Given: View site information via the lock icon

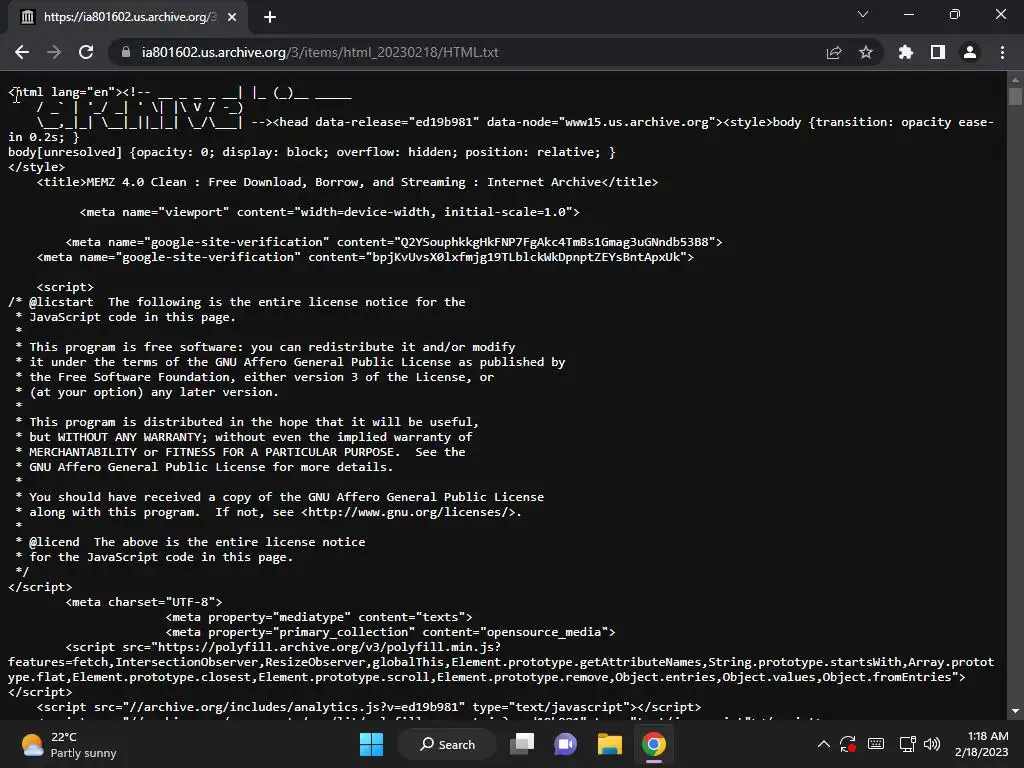Looking at the screenshot, I should (x=125, y=52).
